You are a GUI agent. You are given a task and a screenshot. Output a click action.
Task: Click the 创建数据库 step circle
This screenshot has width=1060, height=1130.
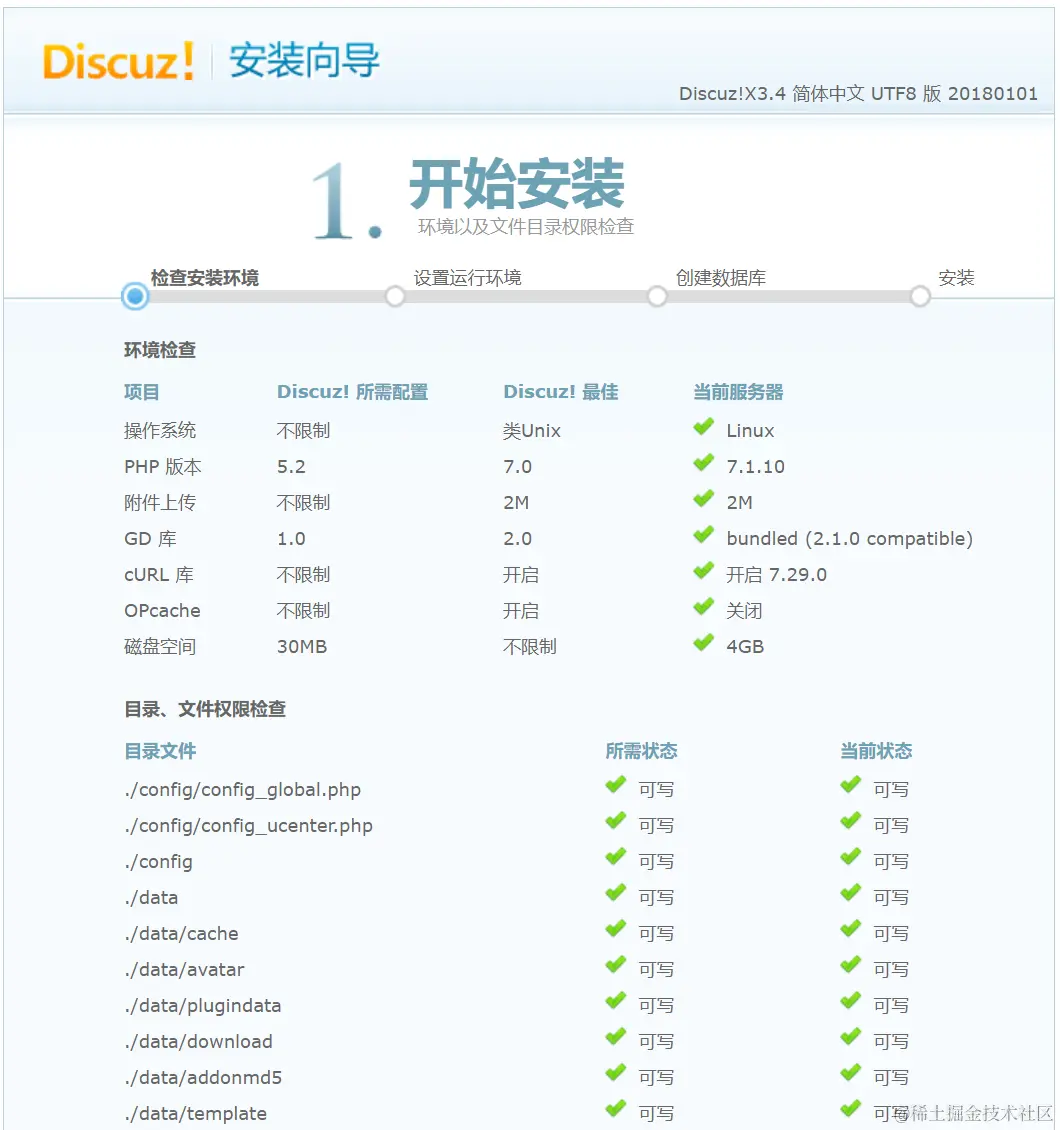tap(657, 296)
